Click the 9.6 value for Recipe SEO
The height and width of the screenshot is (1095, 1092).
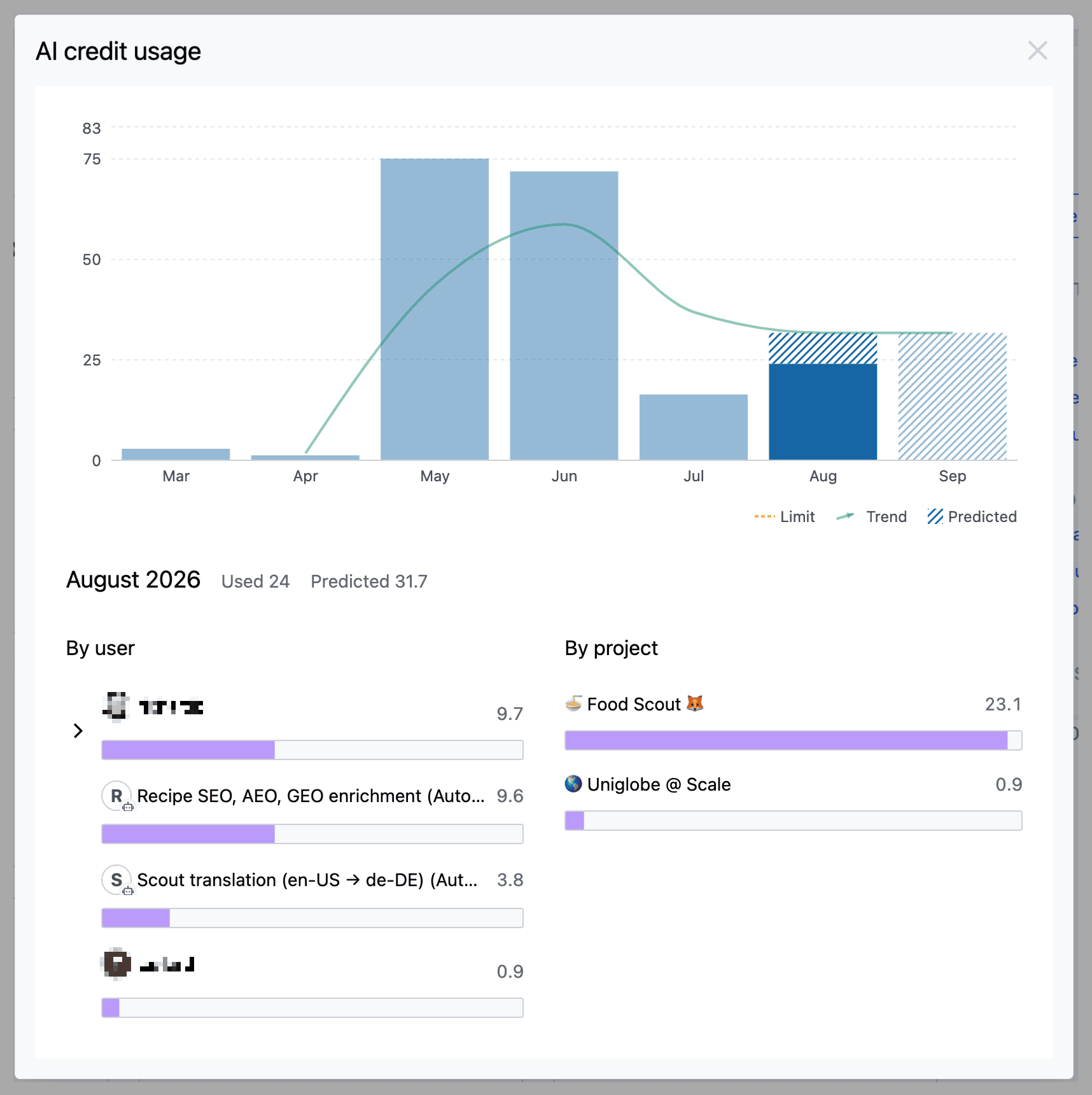point(510,796)
